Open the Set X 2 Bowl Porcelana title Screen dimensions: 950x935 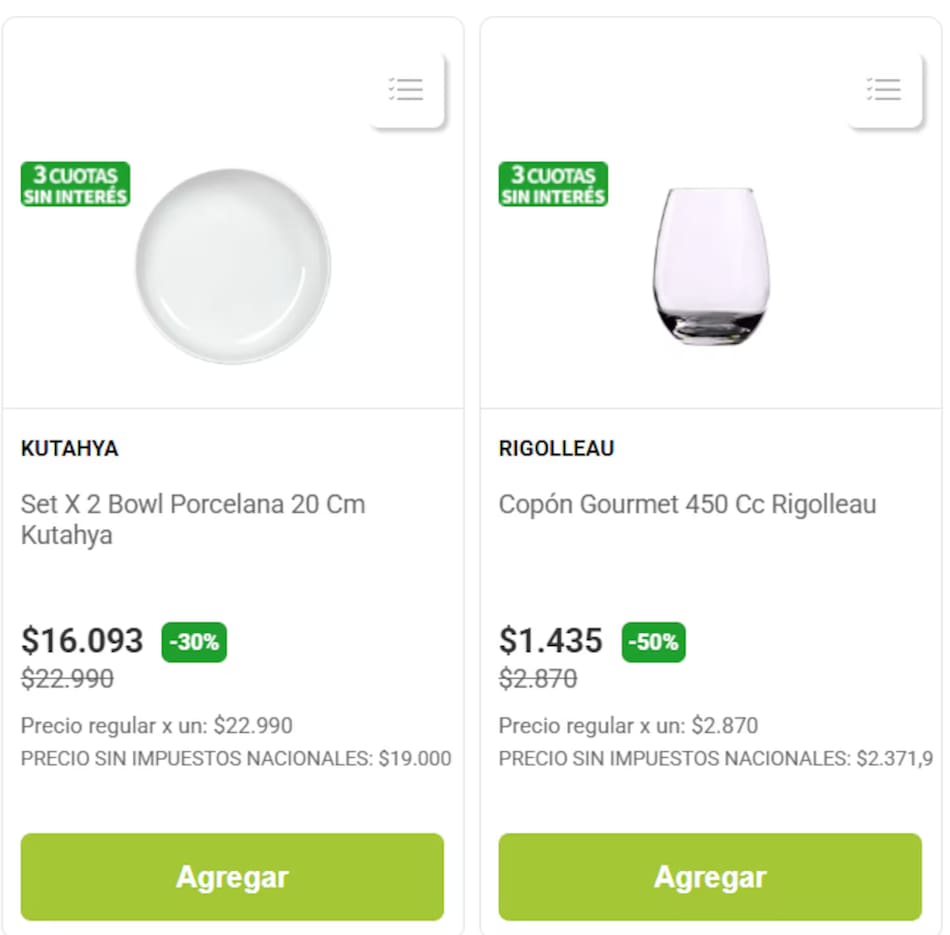pyautogui.click(x=193, y=519)
